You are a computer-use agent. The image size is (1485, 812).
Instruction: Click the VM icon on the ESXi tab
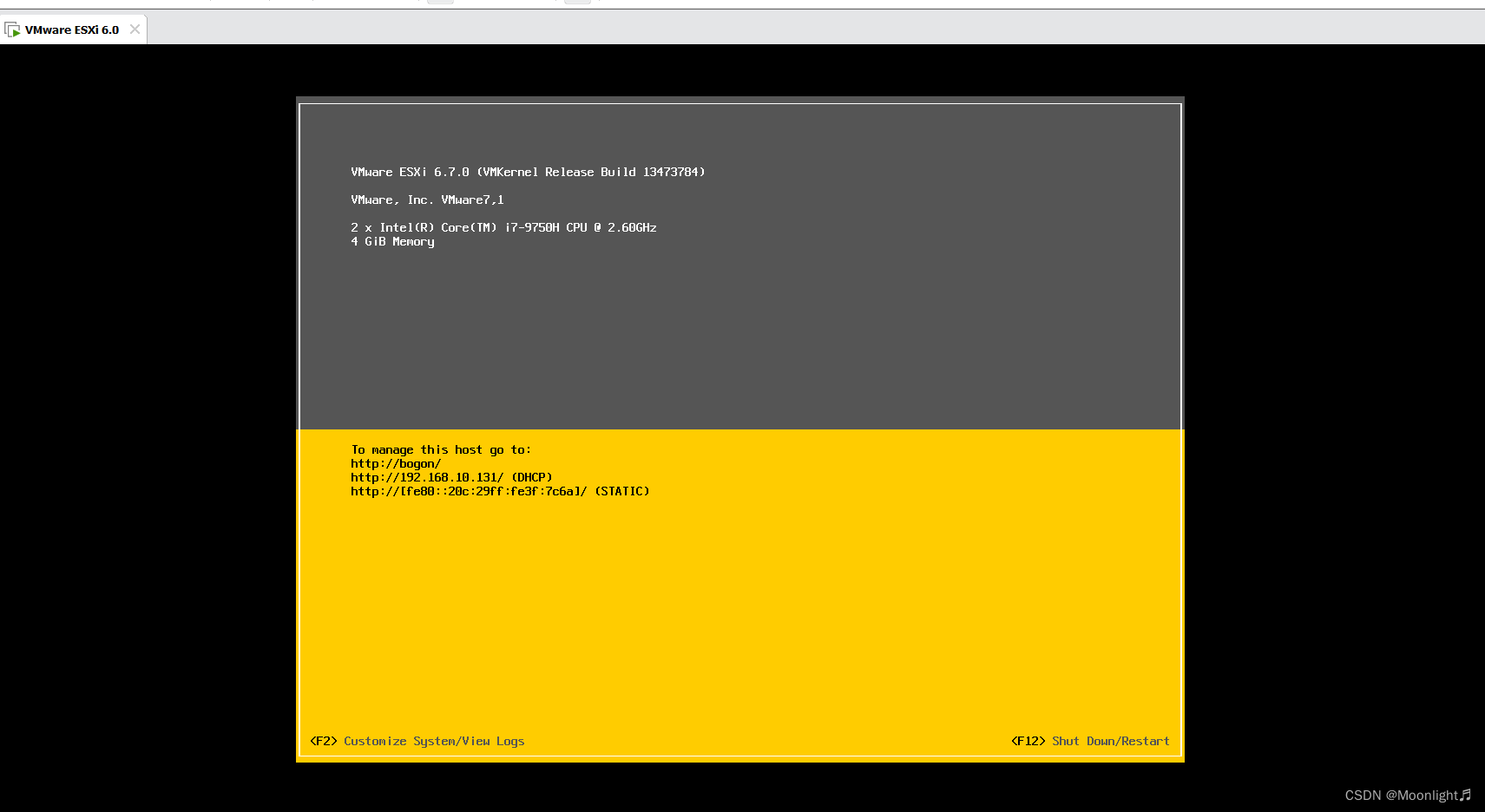tap(12, 30)
